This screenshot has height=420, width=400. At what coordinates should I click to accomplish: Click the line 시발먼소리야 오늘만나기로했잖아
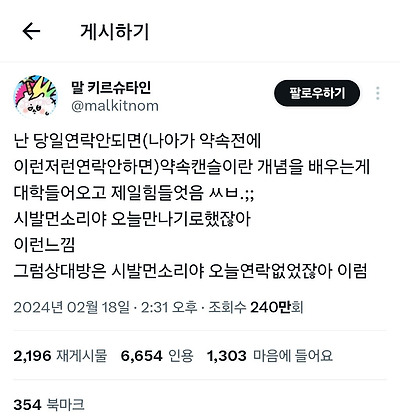pyautogui.click(x=132, y=219)
